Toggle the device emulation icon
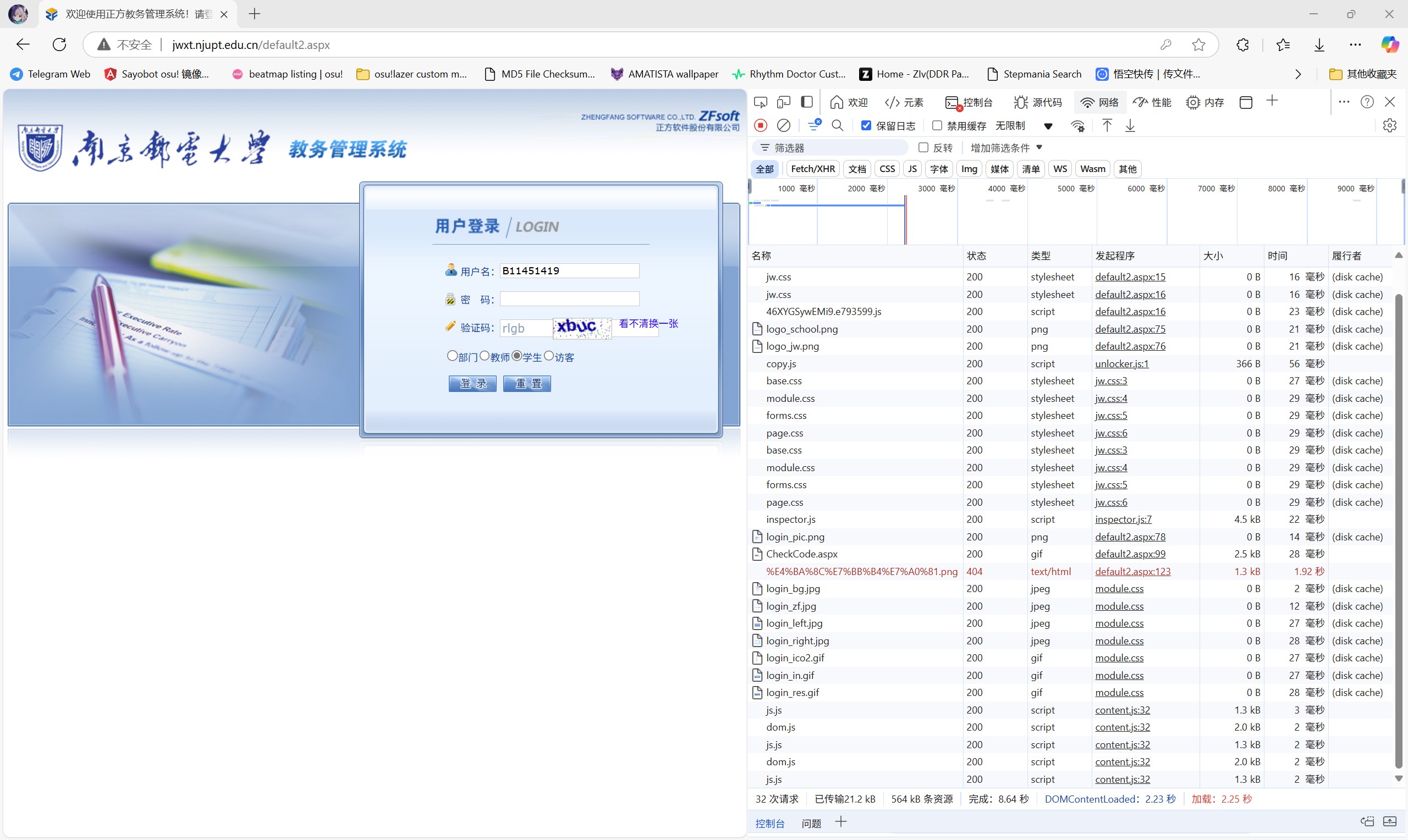The image size is (1408, 840). point(784,102)
